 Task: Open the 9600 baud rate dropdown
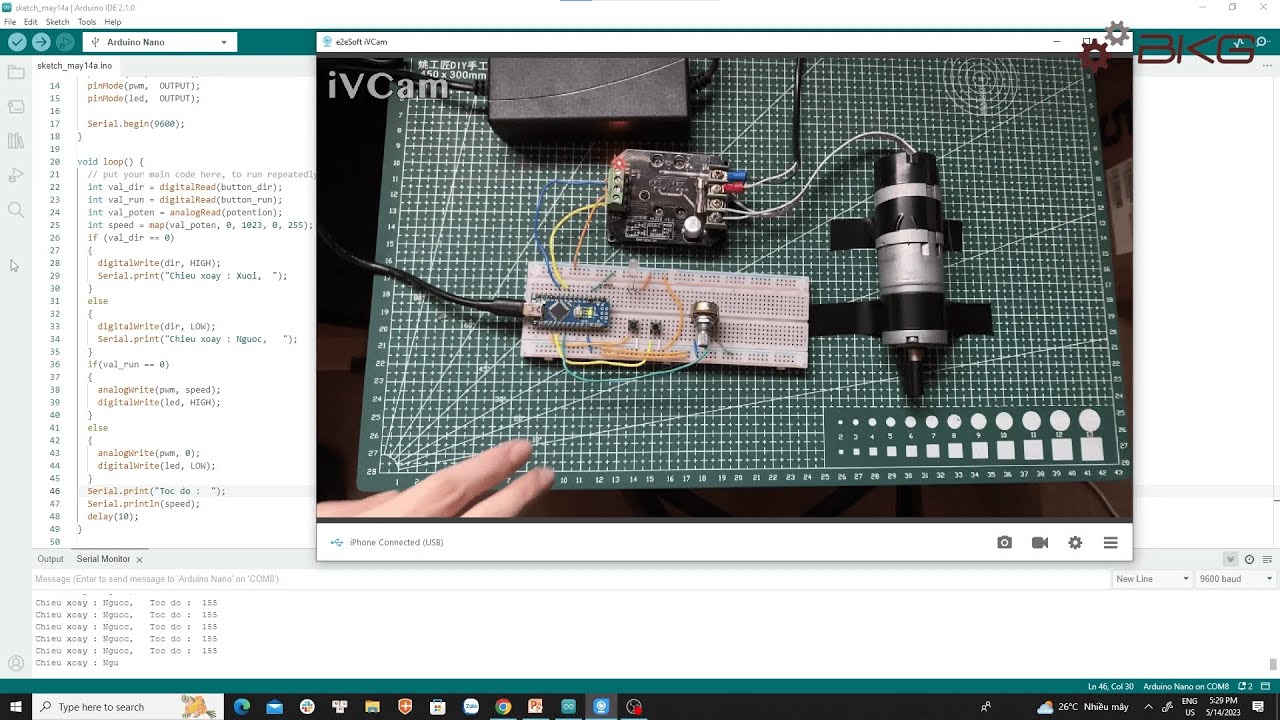pyautogui.click(x=1236, y=579)
